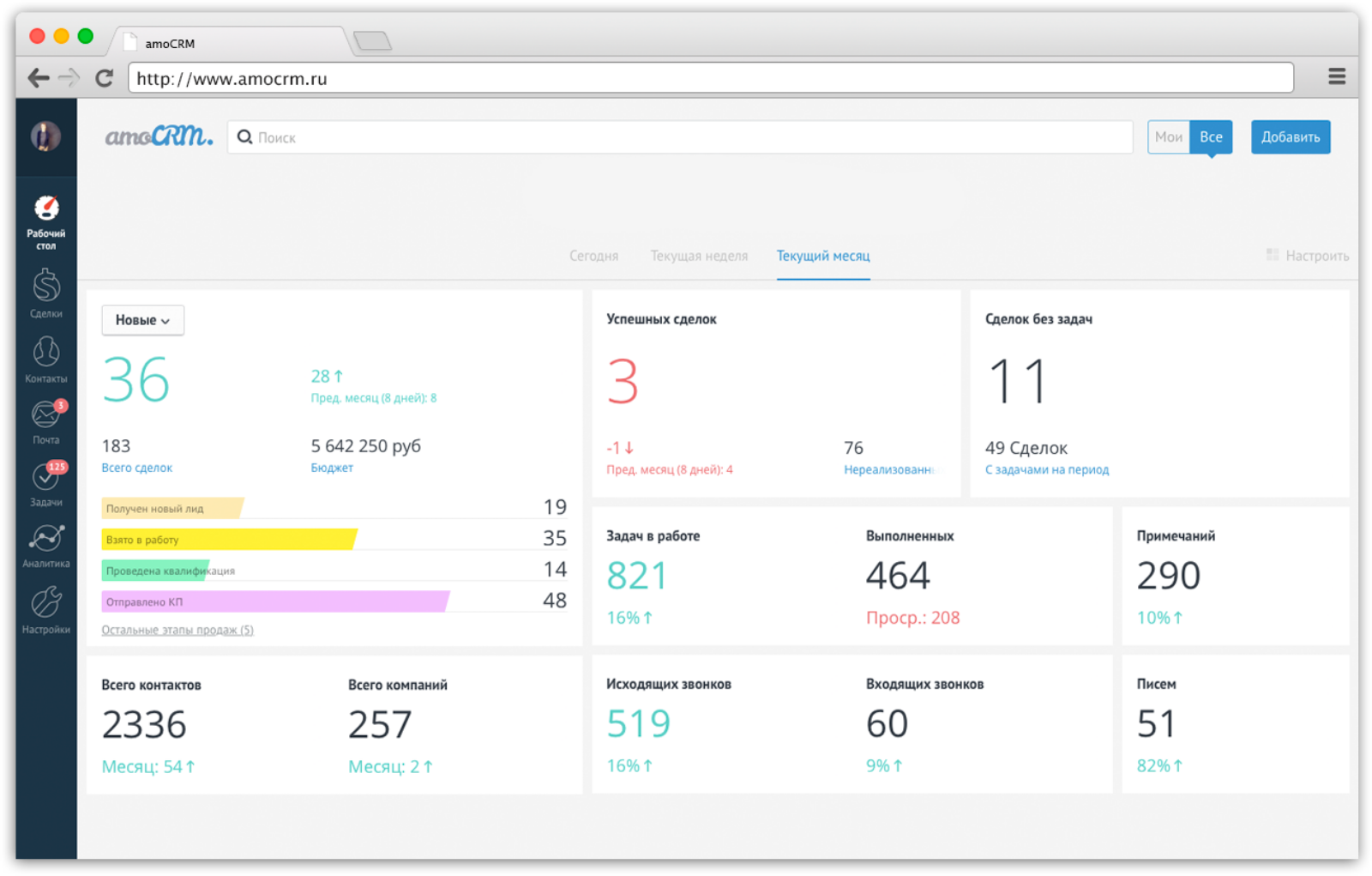Select the amoCRM browser tab
This screenshot has width=1372, height=876.
230,42
